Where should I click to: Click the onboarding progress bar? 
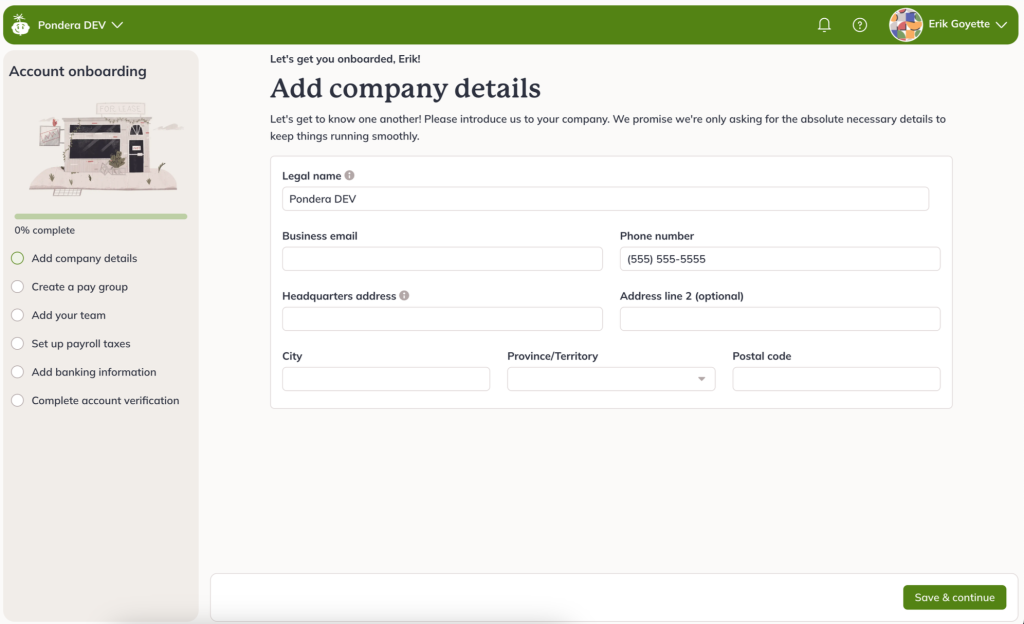(100, 216)
